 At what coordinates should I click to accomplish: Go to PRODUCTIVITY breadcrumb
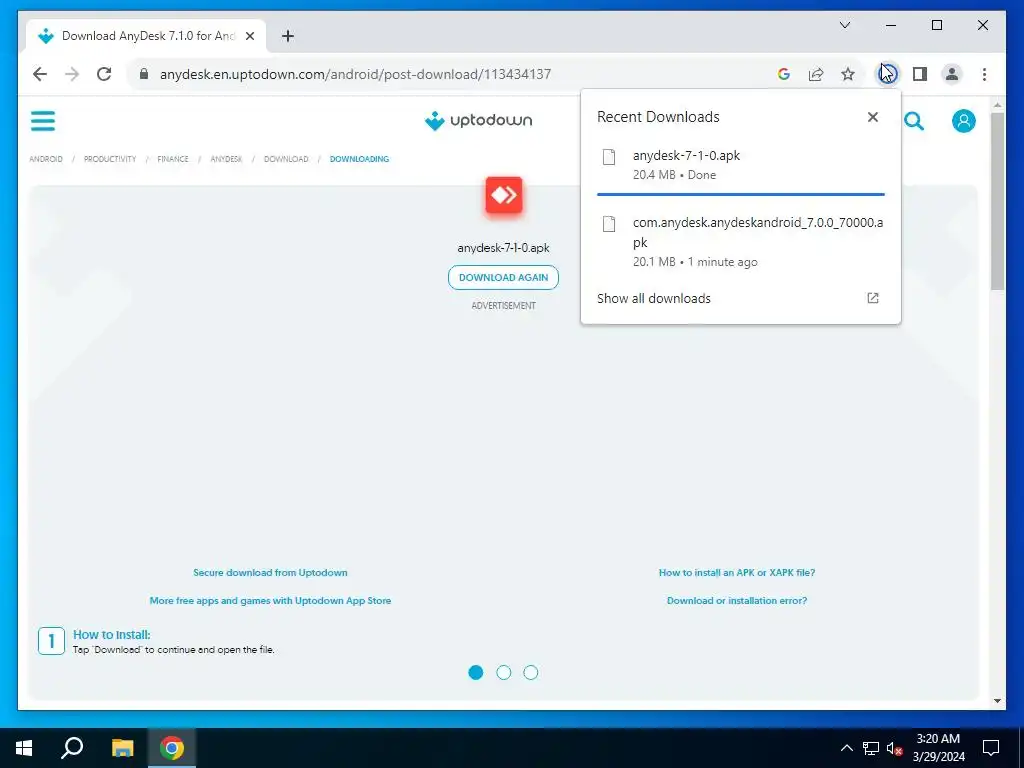[110, 159]
